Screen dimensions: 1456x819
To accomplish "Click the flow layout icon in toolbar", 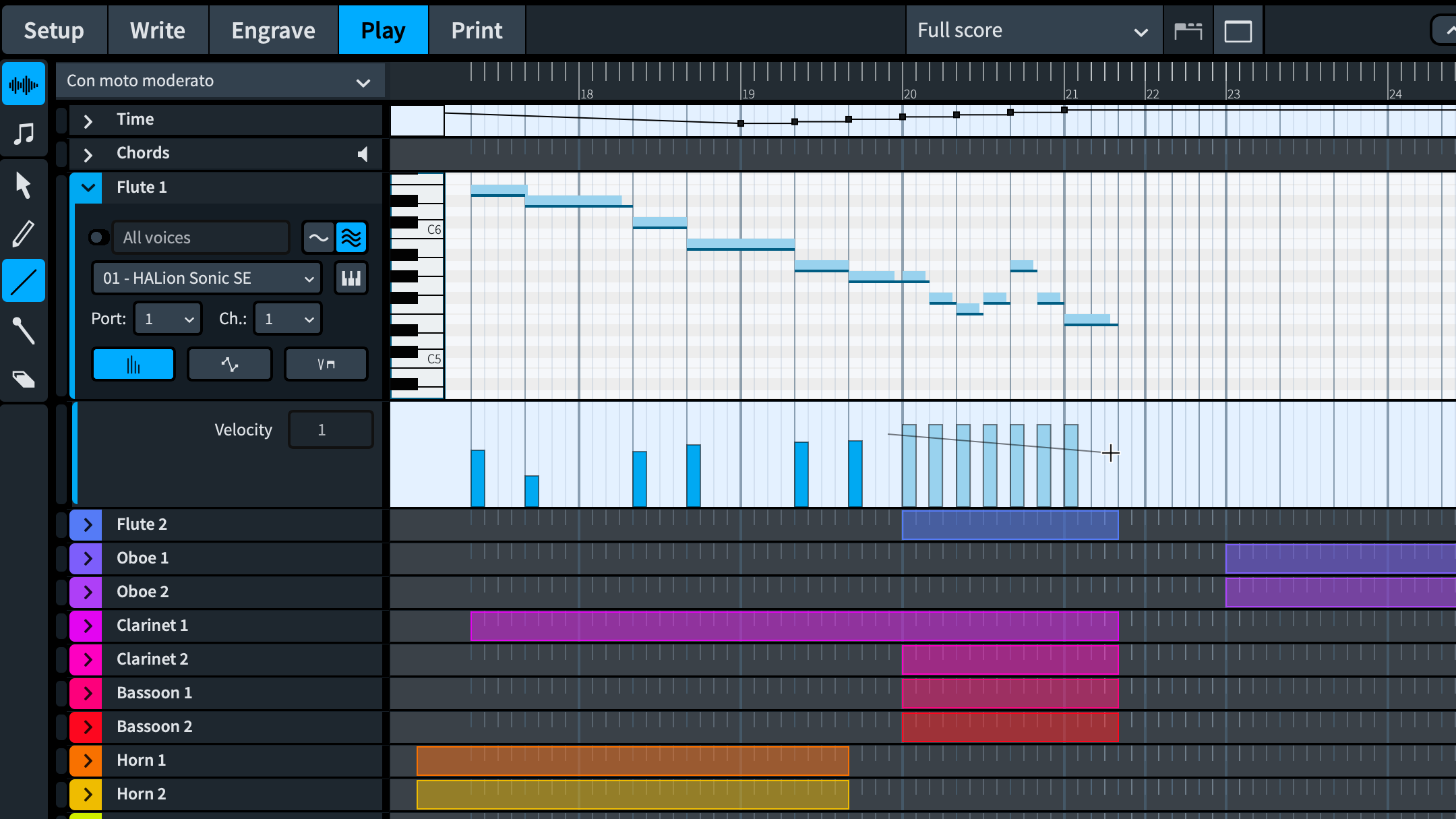I will pyautogui.click(x=1188, y=31).
